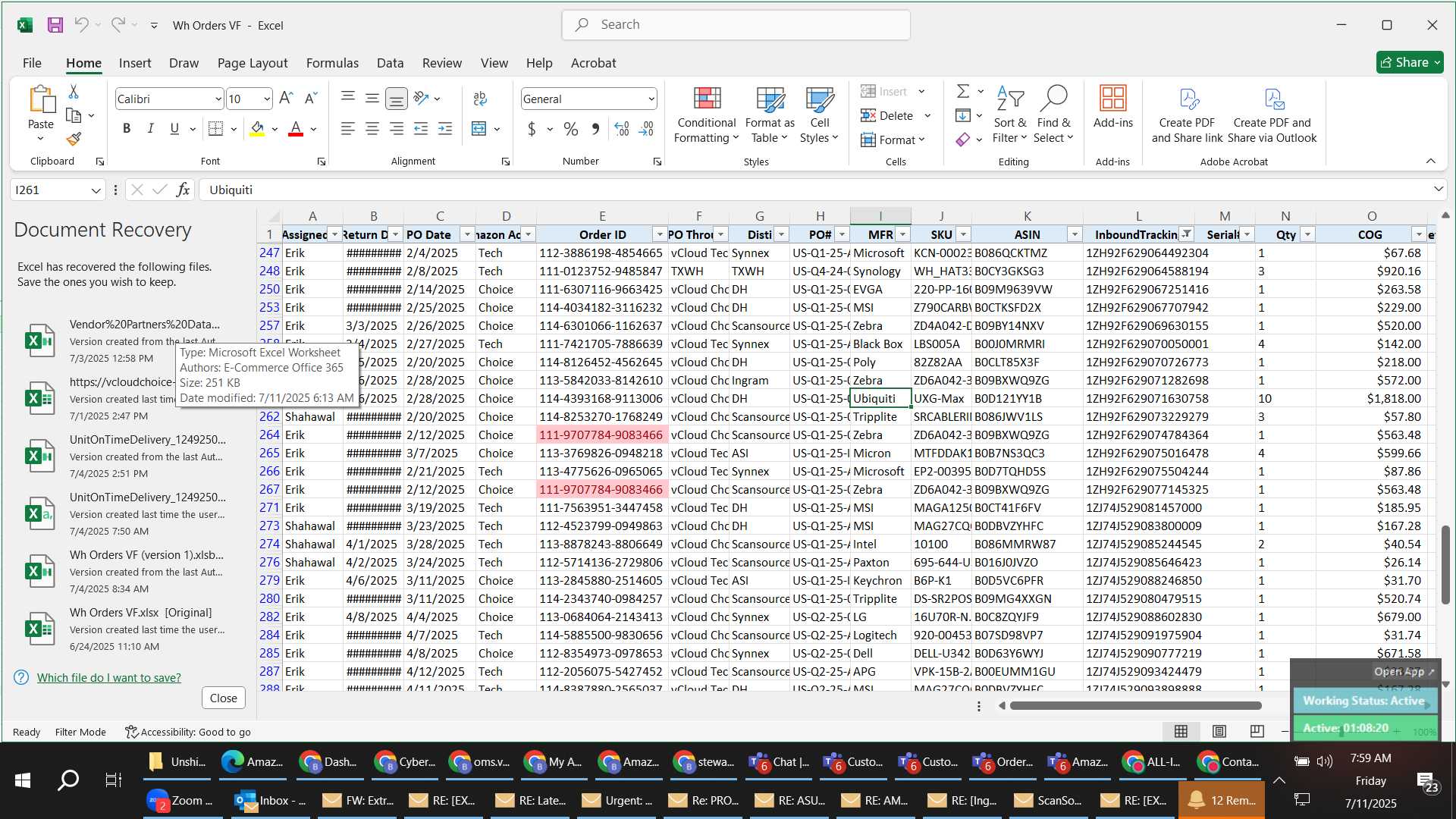Switch to Normal view

click(1181, 731)
